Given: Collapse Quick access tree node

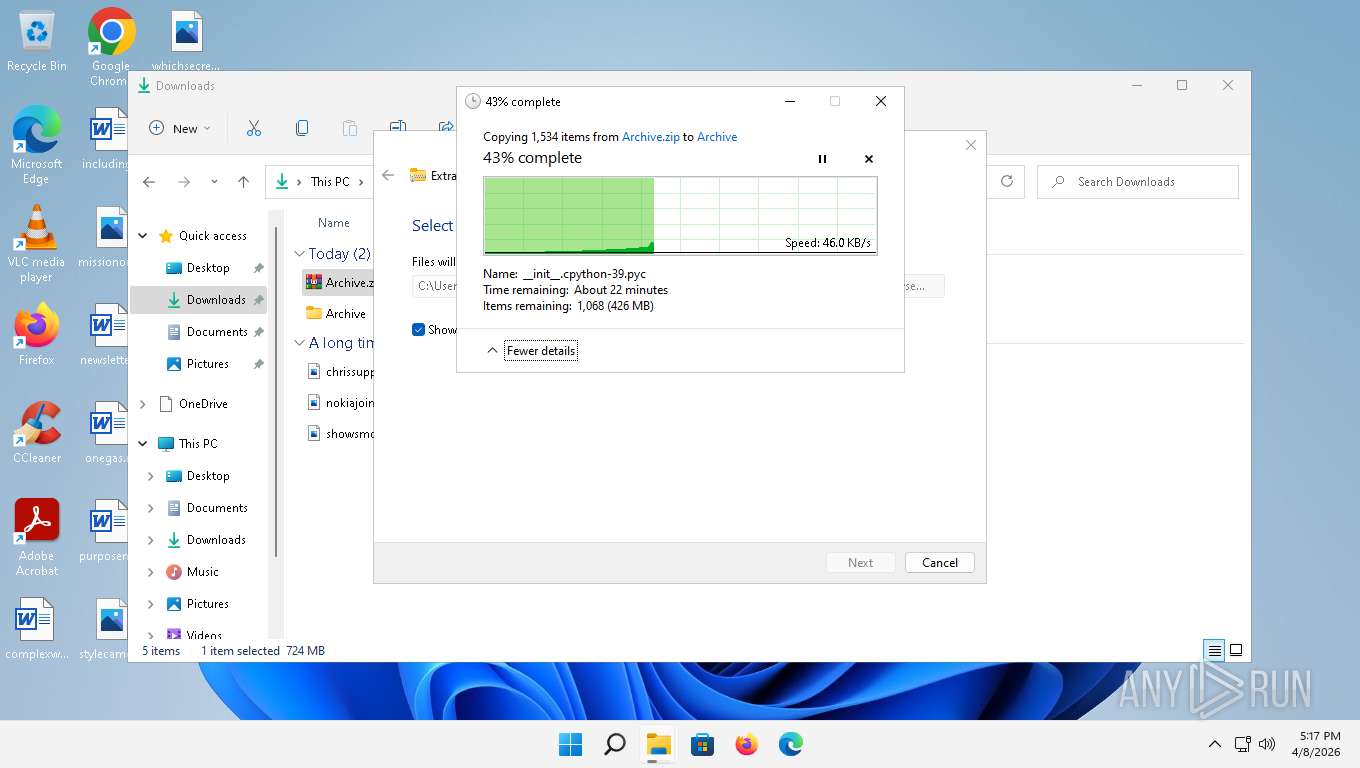Looking at the screenshot, I should click(x=143, y=236).
